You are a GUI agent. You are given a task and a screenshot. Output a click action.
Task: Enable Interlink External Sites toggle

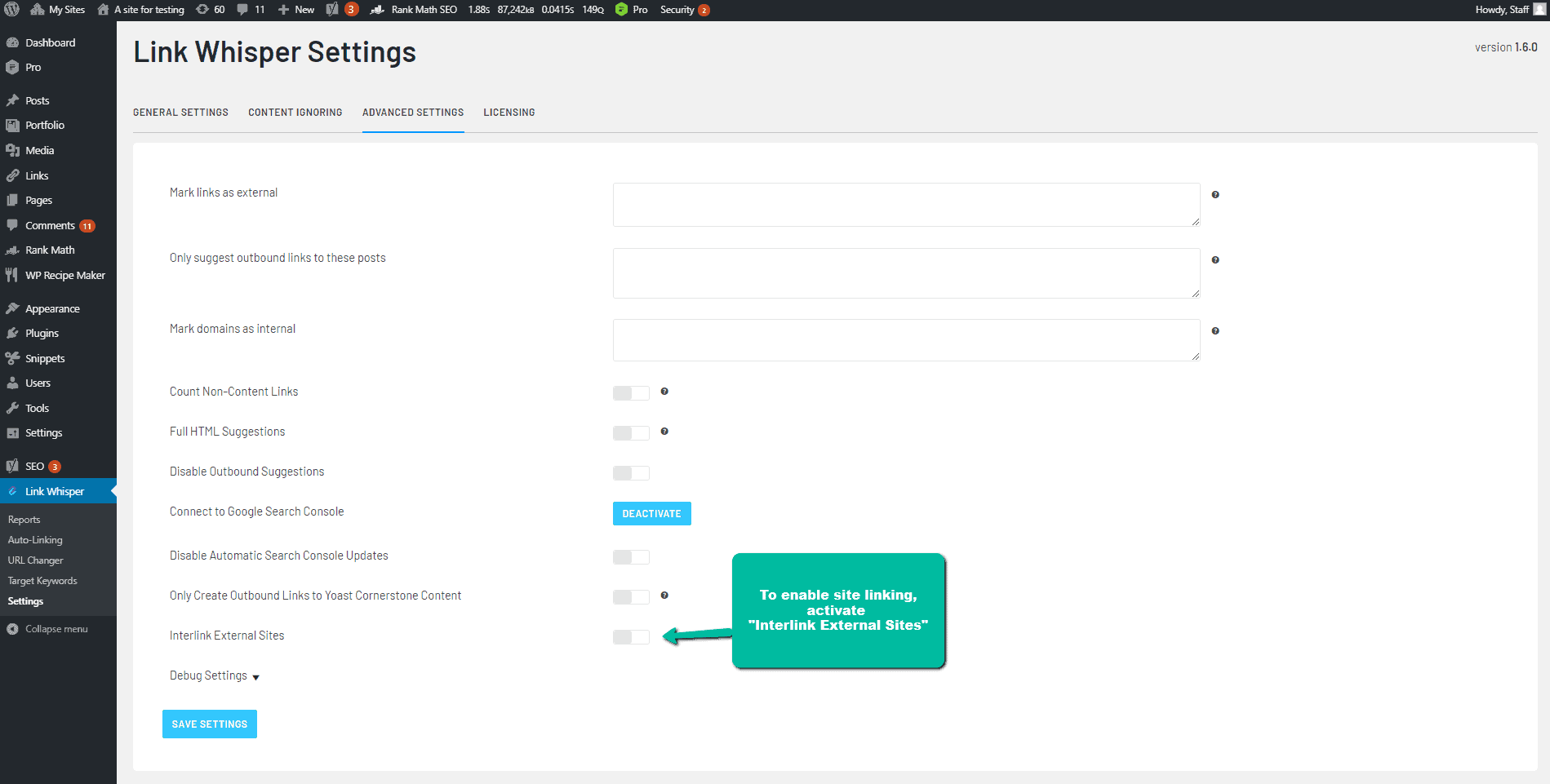(631, 637)
